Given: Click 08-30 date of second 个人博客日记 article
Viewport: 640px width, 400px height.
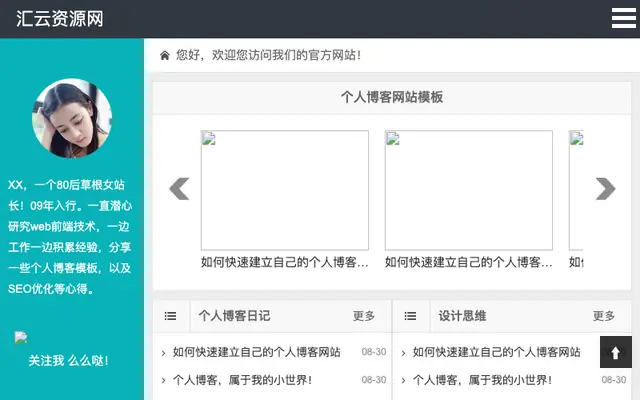Looking at the screenshot, I should click(x=374, y=380).
